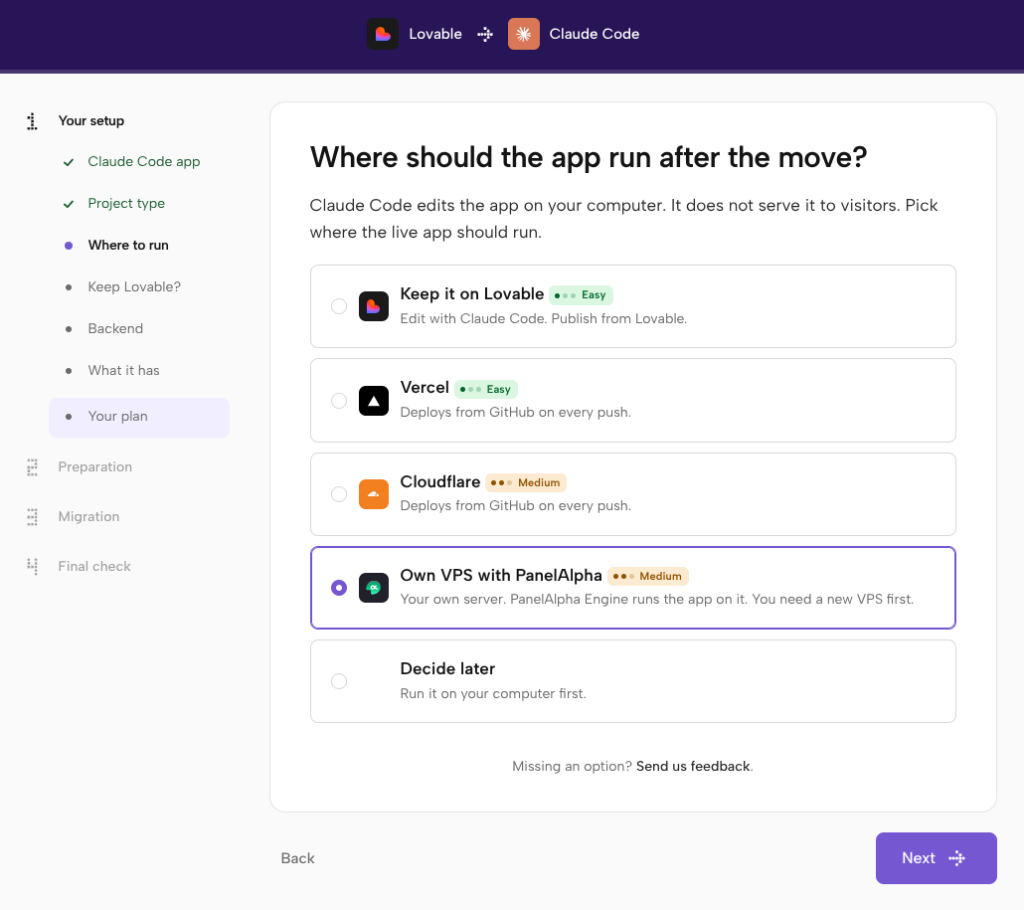Click the purple dot beside Where to run

coord(69,246)
